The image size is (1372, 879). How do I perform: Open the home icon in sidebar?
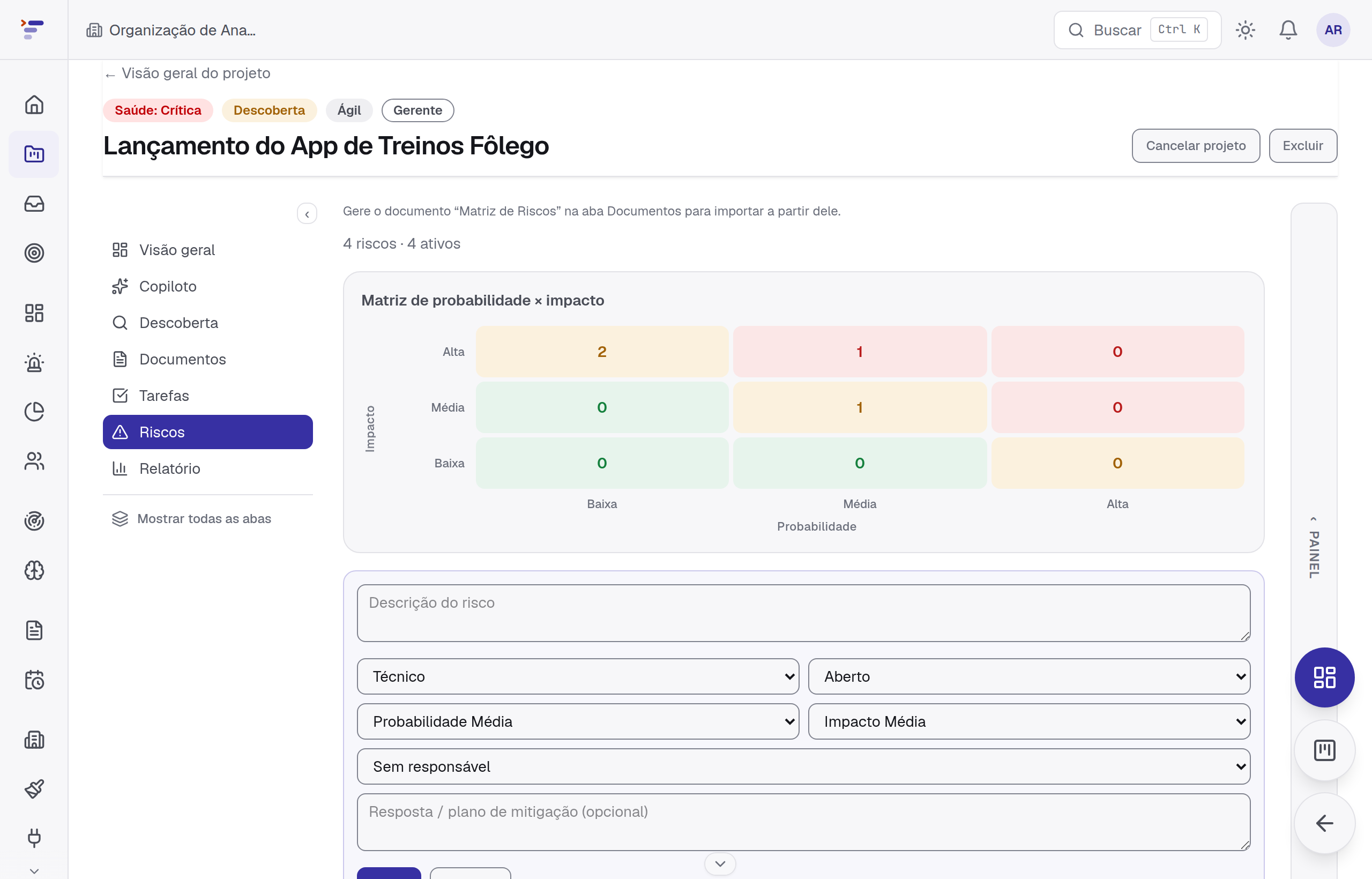(x=34, y=105)
